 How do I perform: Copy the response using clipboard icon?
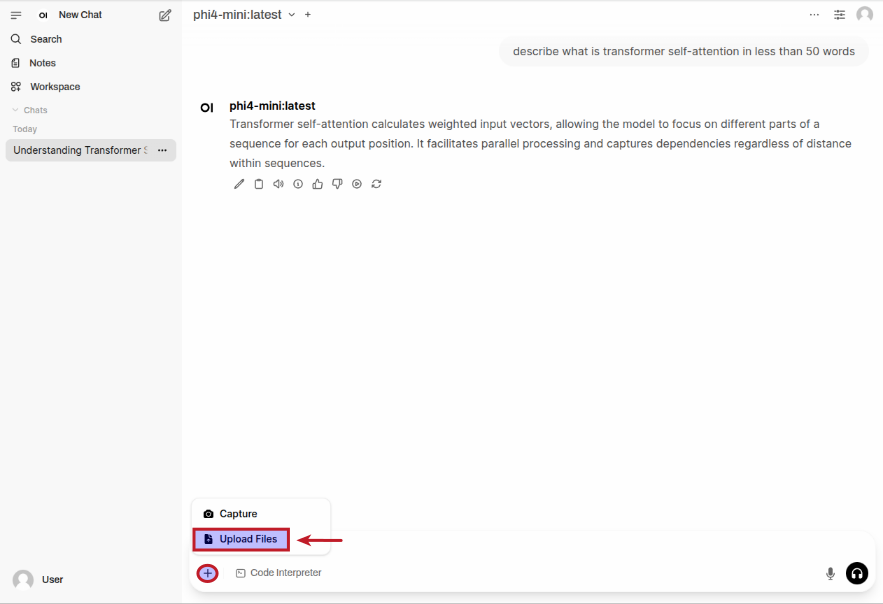258,183
